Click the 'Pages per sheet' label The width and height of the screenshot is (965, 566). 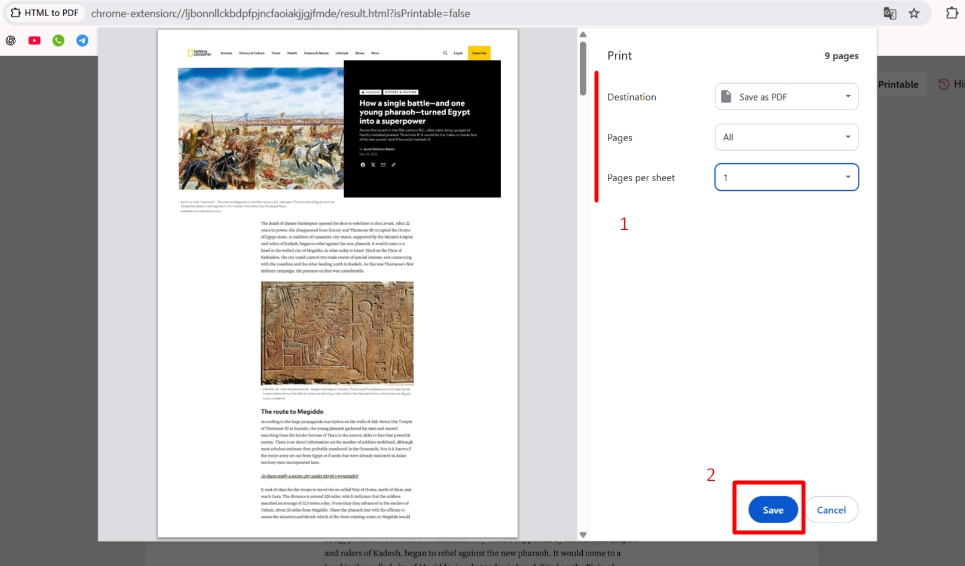(x=641, y=177)
